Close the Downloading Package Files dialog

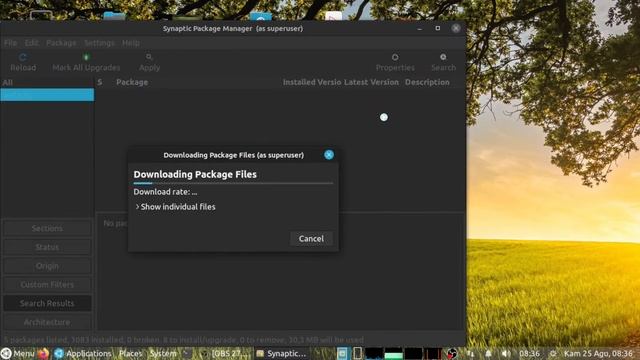pos(329,155)
